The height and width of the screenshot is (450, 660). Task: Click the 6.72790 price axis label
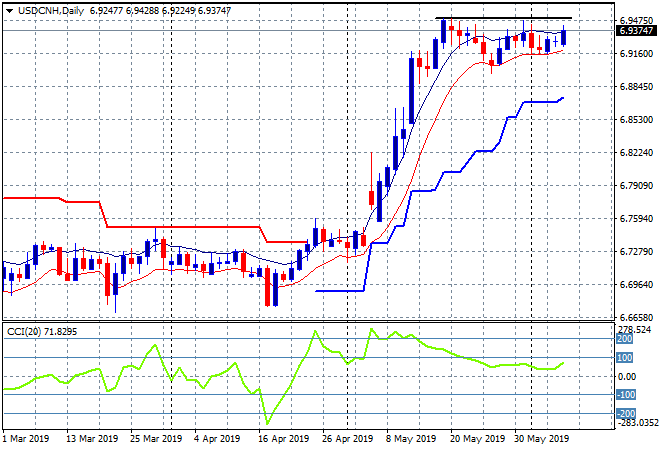[636, 252]
